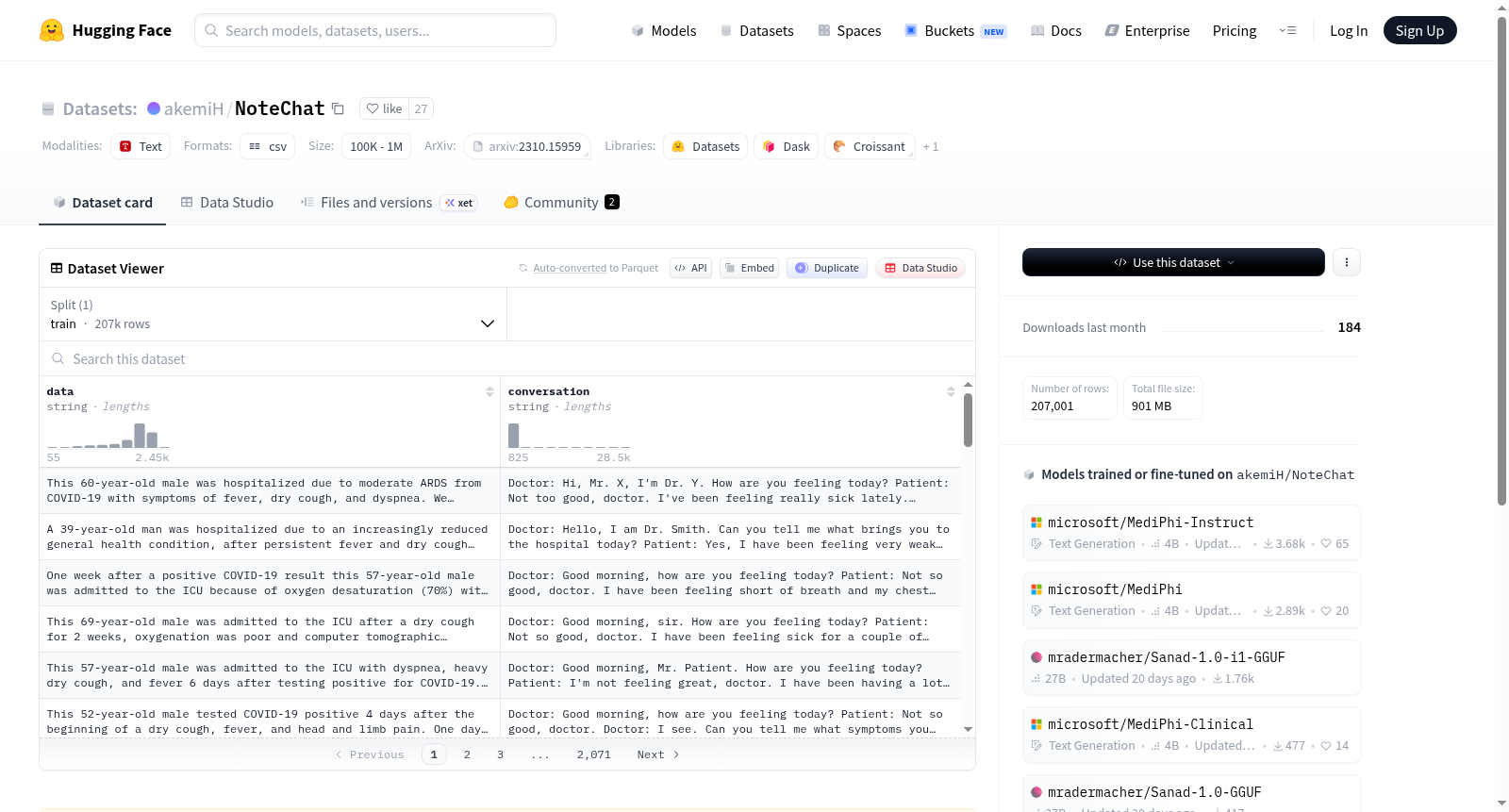The image size is (1509, 812).
Task: Go to page 2 of the dataset
Action: coord(467,754)
